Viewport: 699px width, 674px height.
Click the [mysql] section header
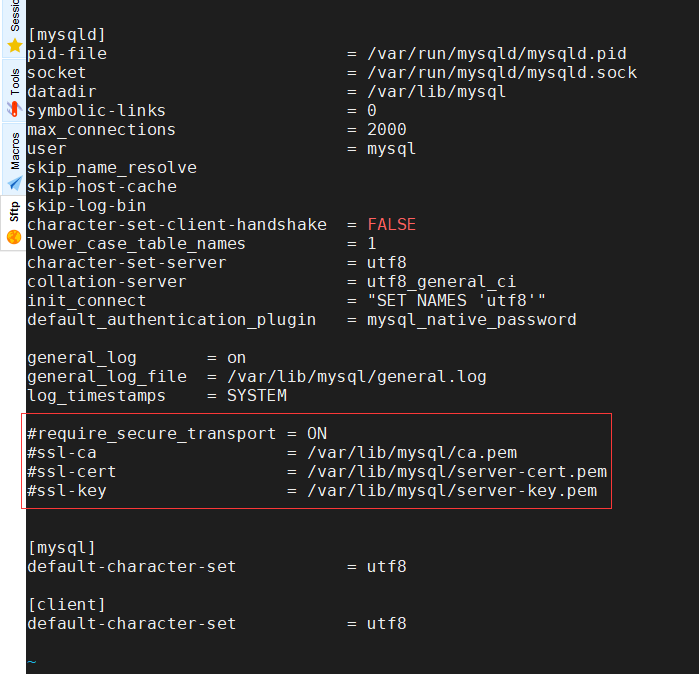pyautogui.click(x=61, y=548)
